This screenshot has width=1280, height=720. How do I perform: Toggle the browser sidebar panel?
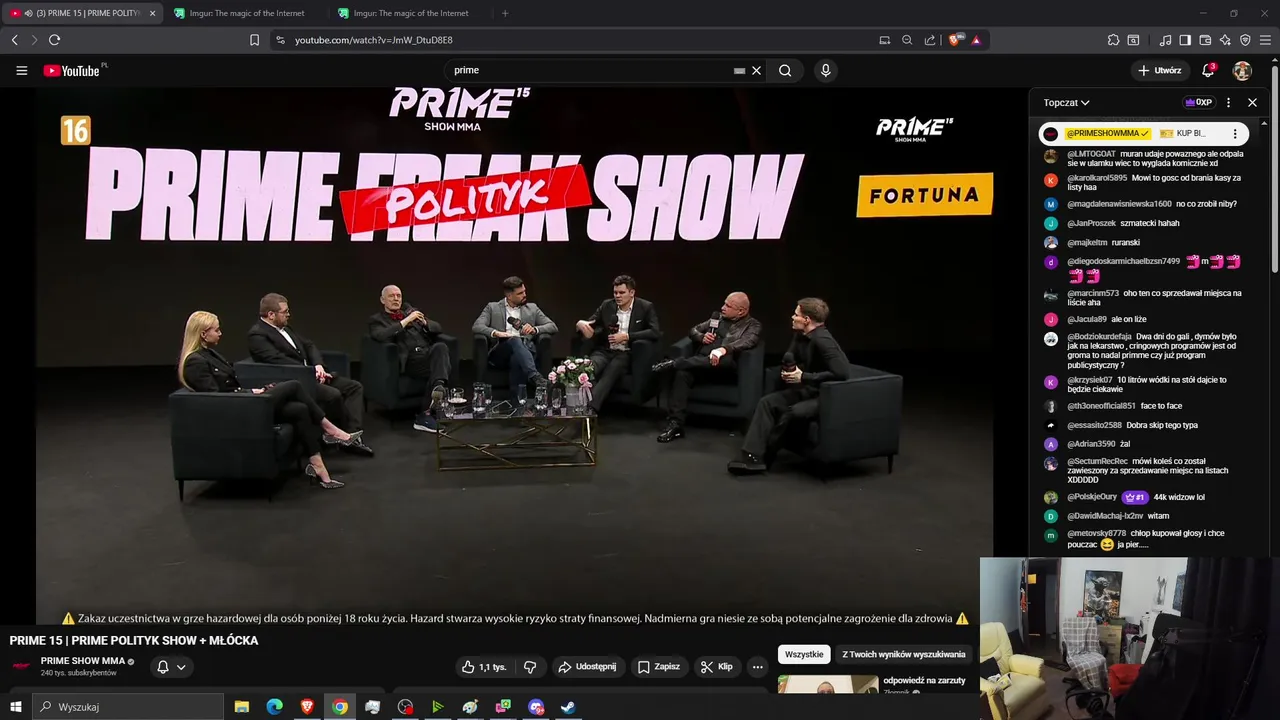[x=1185, y=40]
